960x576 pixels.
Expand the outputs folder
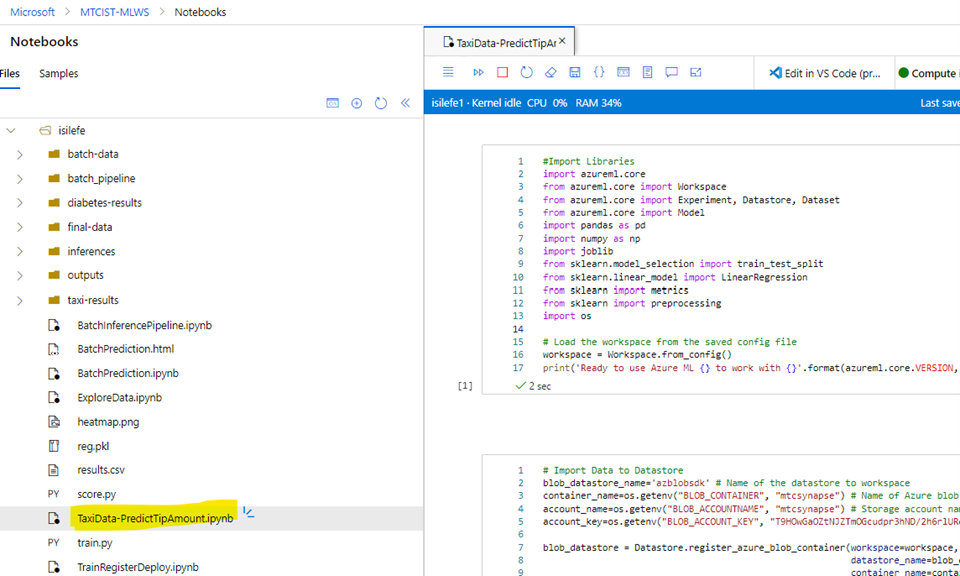20,275
